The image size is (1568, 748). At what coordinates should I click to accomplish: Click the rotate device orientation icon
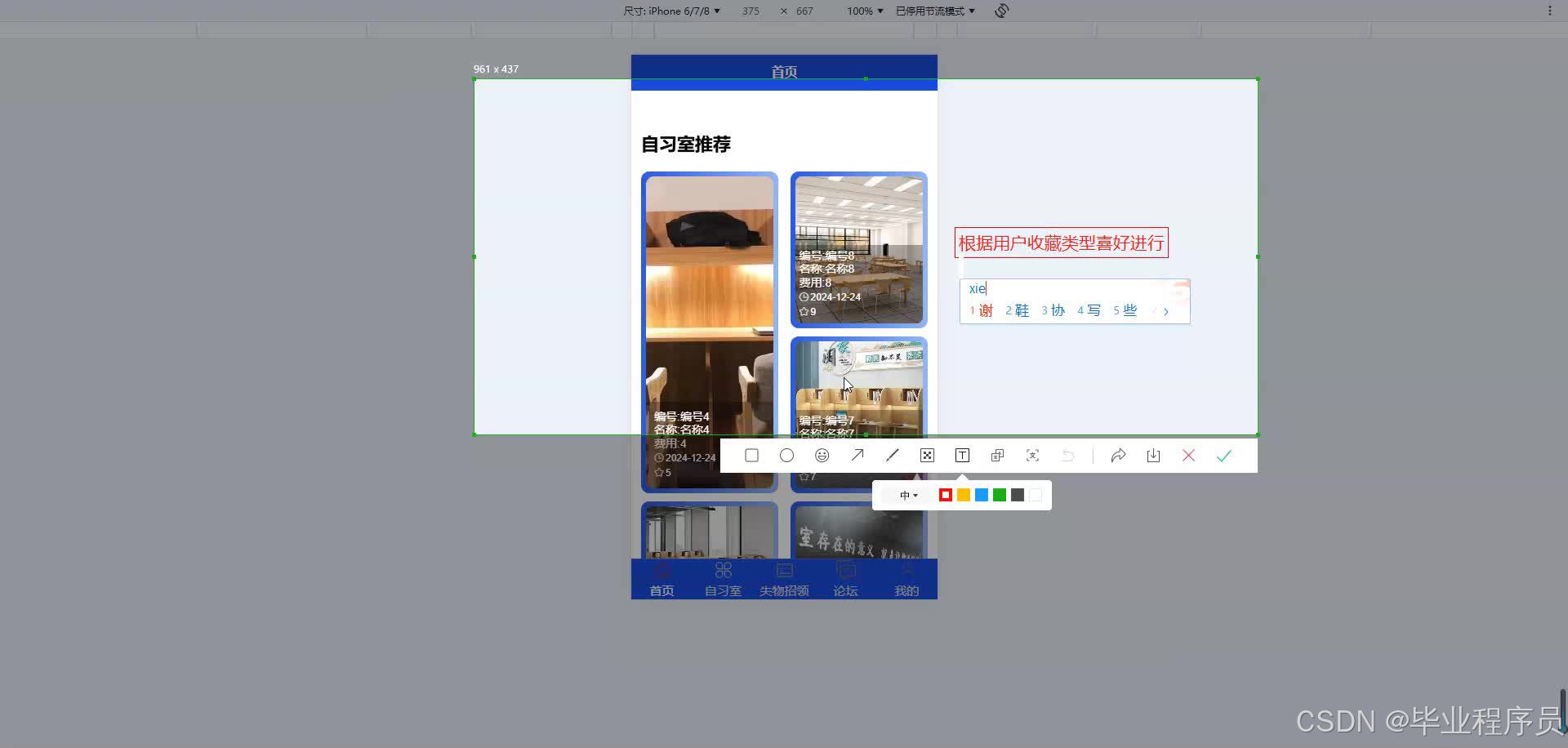coord(1001,11)
